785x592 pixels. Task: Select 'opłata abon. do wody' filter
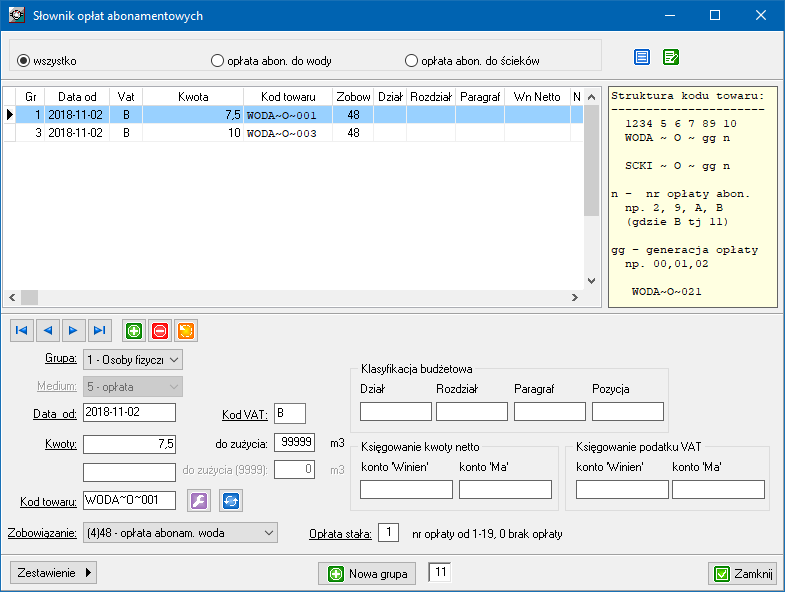[x=217, y=61]
